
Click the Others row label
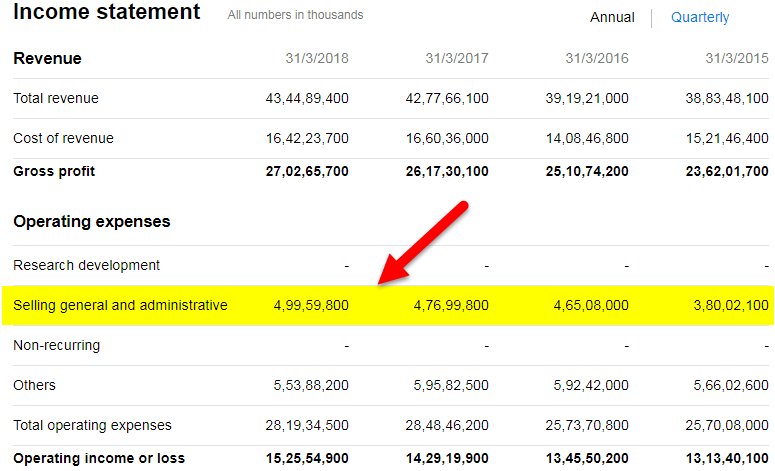tap(34, 385)
